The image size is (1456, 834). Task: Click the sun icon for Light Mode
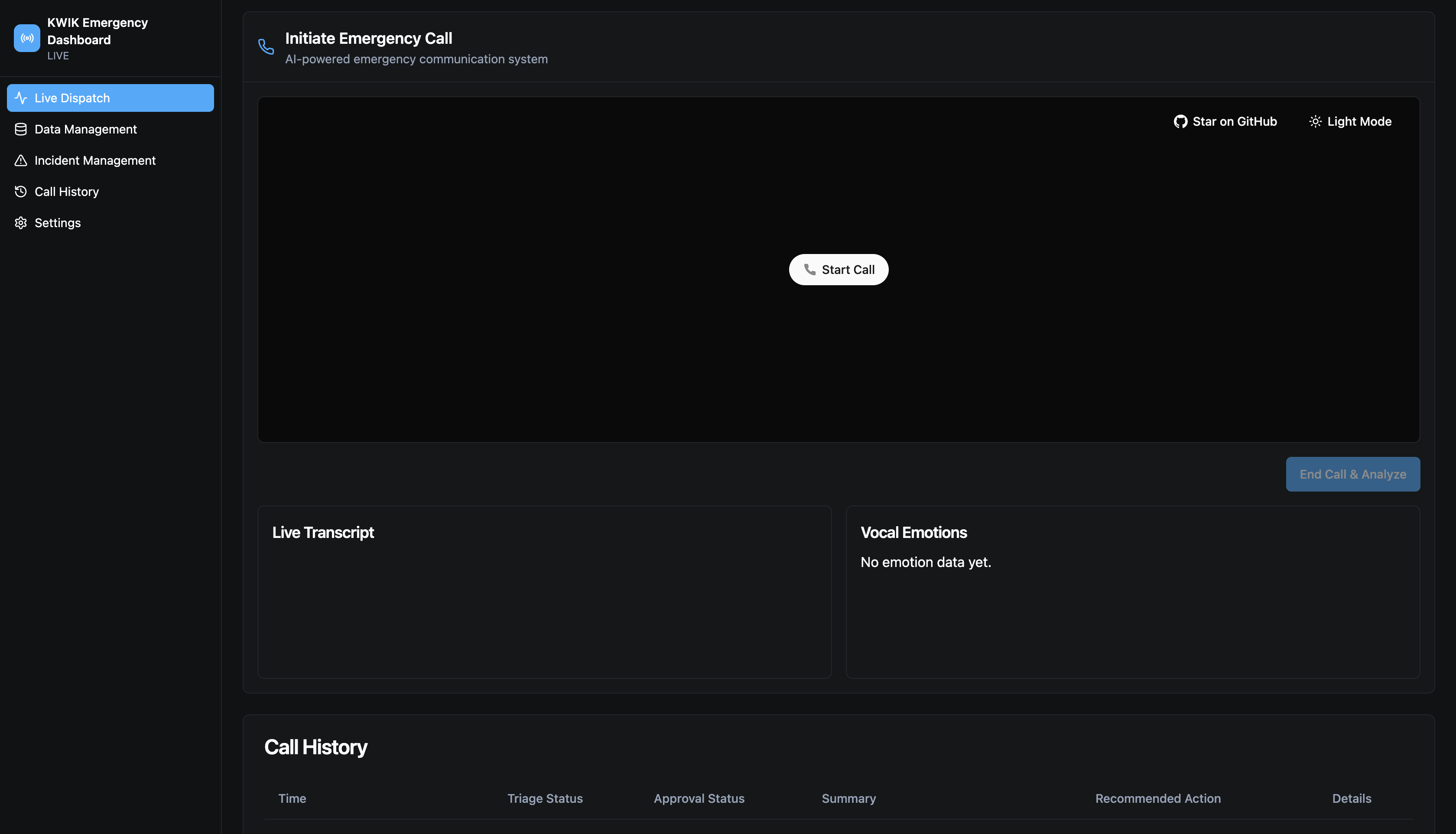tap(1315, 121)
